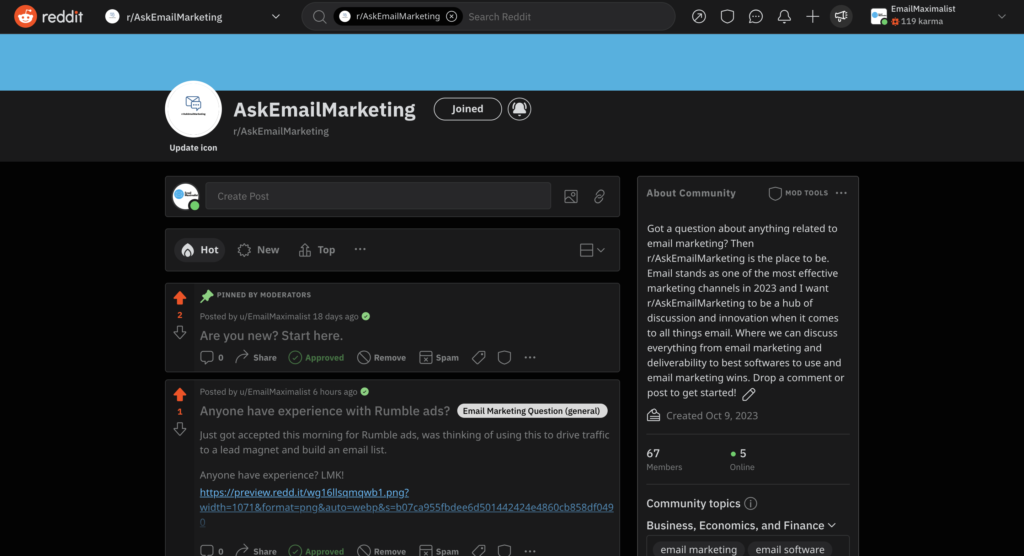
Task: Click the plus icon to create post
Action: 813,17
